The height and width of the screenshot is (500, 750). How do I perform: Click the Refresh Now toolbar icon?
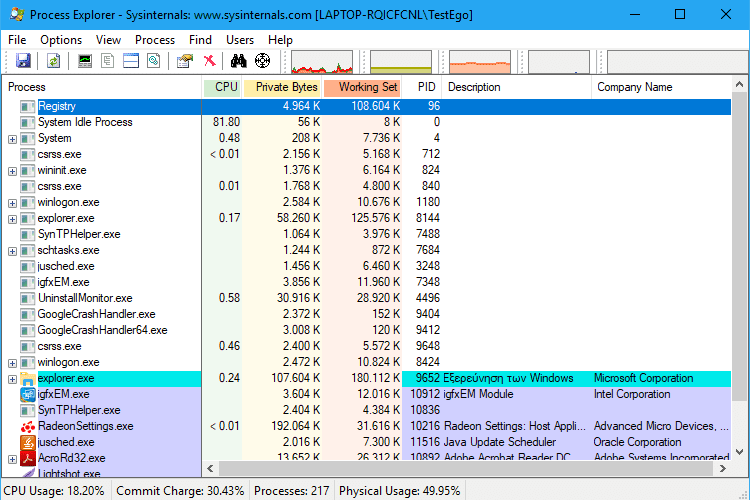(54, 61)
